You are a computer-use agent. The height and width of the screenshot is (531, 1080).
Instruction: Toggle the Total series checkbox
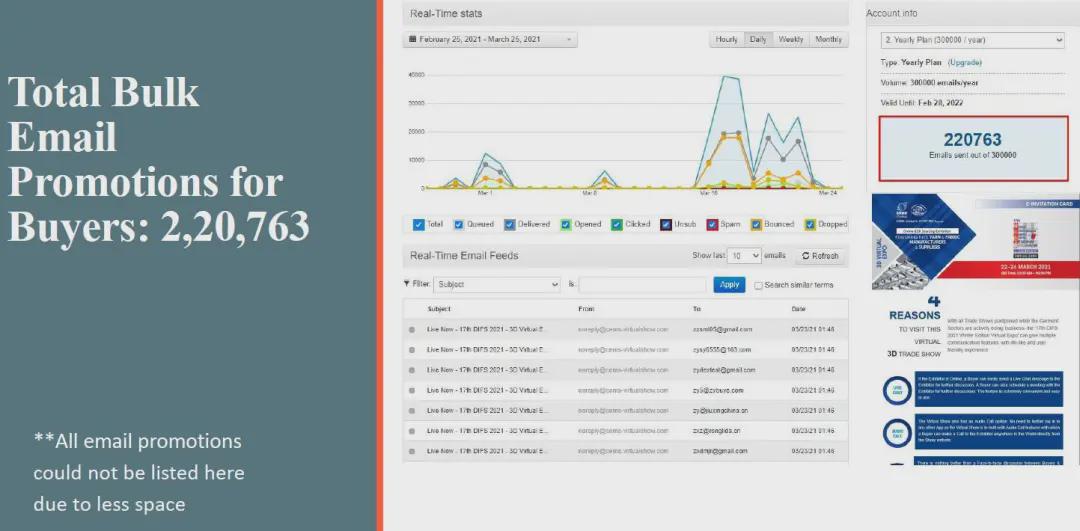419,225
